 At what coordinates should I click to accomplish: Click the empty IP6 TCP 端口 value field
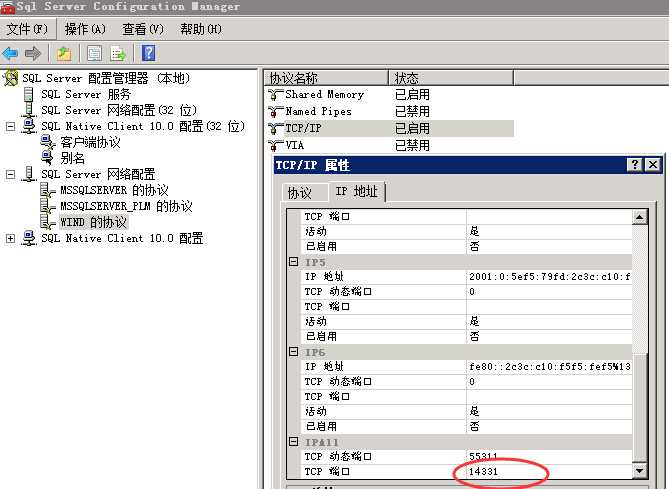coord(549,396)
